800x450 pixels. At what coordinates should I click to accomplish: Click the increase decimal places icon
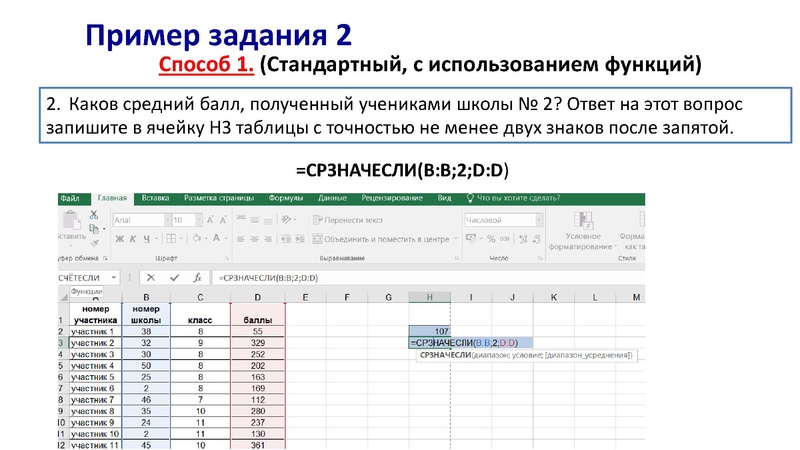tap(523, 239)
